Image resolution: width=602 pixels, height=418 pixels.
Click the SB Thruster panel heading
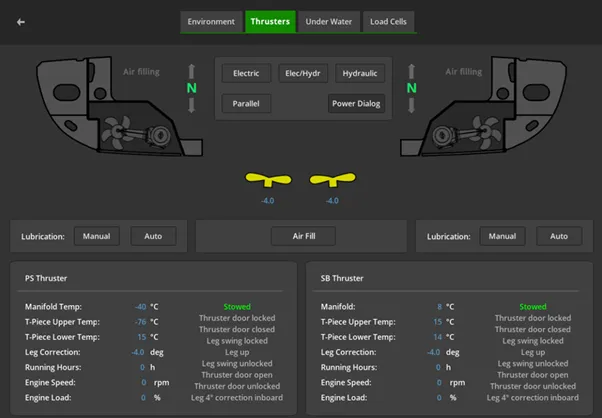342,278
